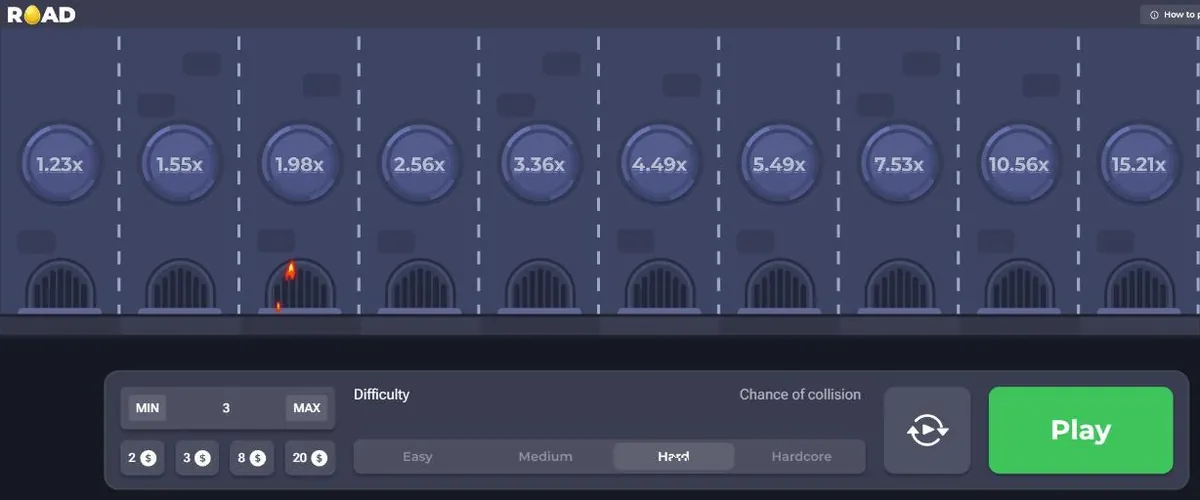Click the bet amount field showing 3
The image size is (1200, 500).
tap(226, 408)
